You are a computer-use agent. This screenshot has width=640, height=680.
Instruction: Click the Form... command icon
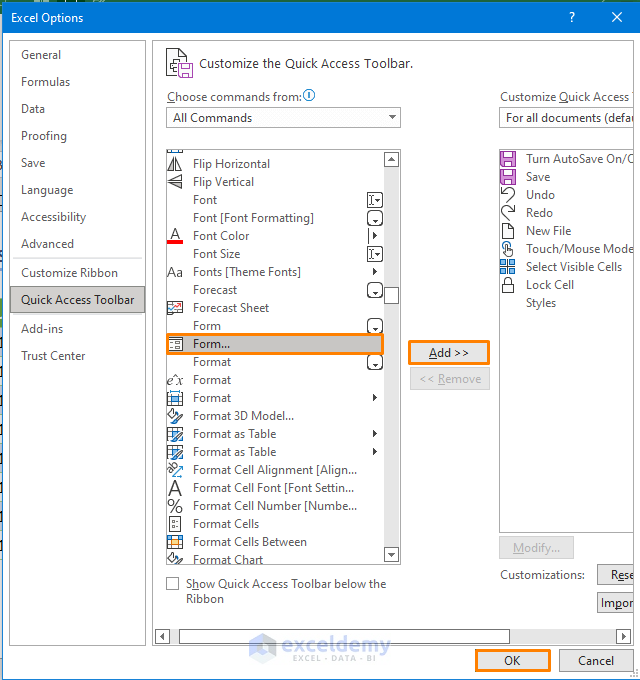(x=176, y=344)
